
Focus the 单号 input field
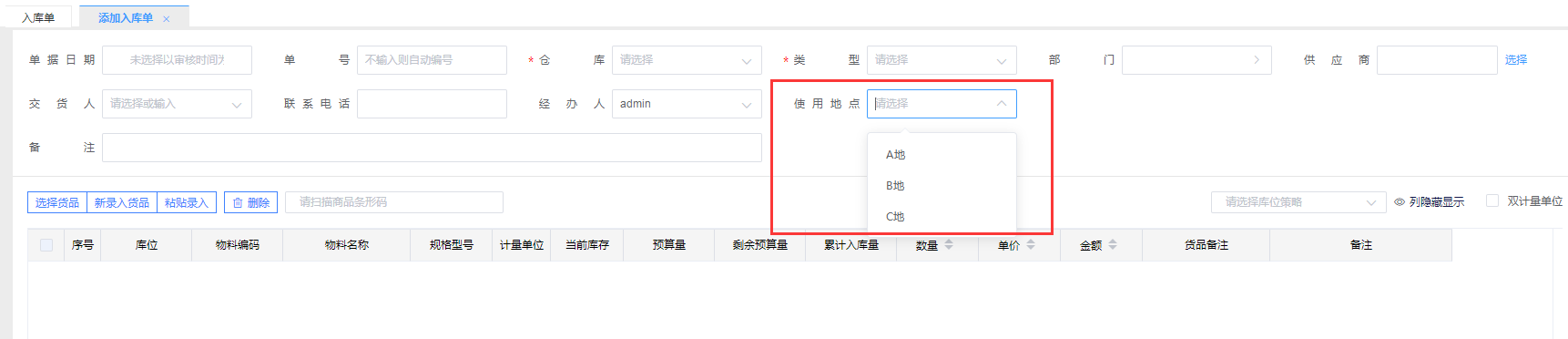(x=432, y=60)
